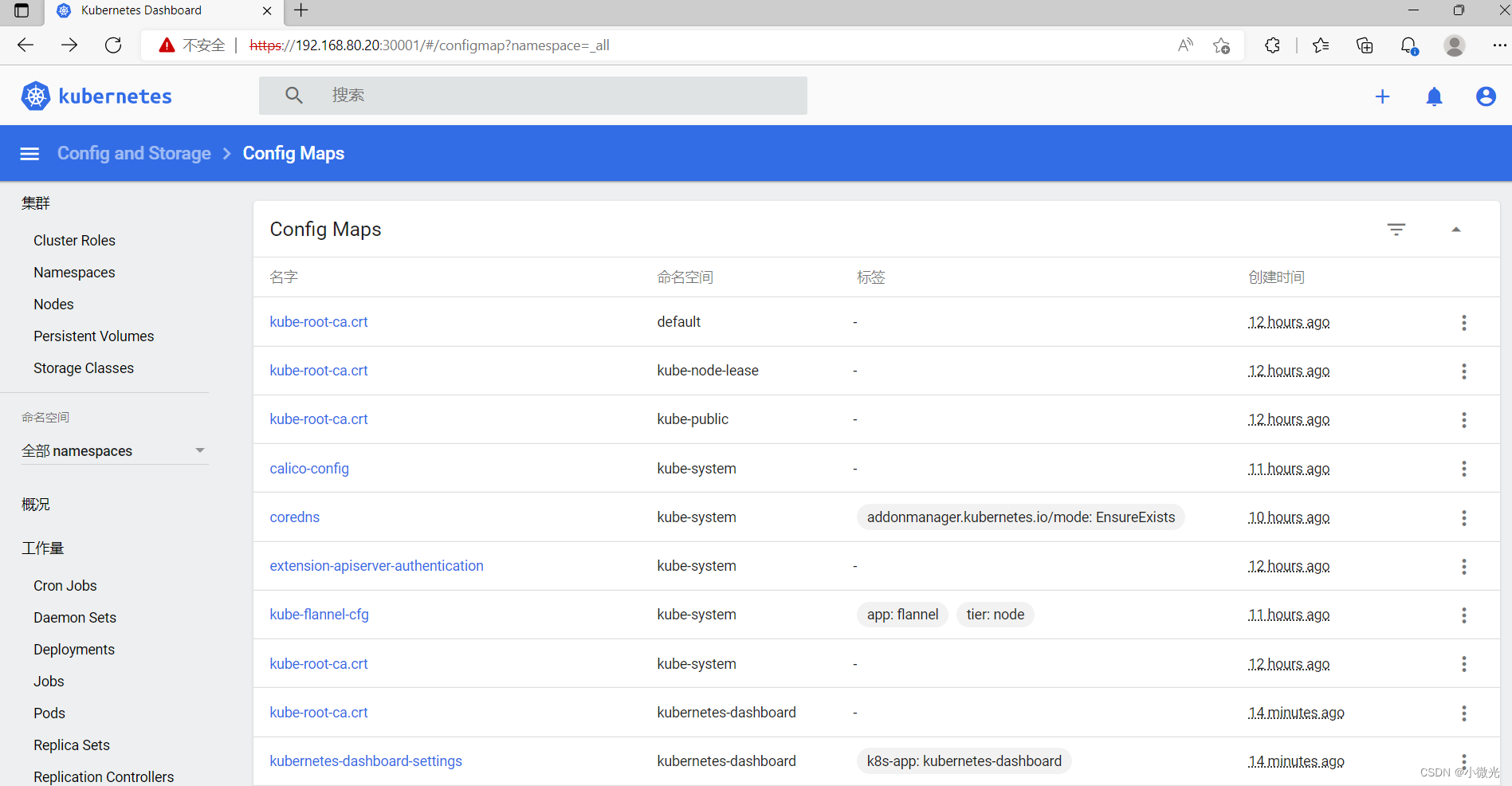The height and width of the screenshot is (786, 1512).
Task: Open the coredns config map link
Action: [295, 517]
